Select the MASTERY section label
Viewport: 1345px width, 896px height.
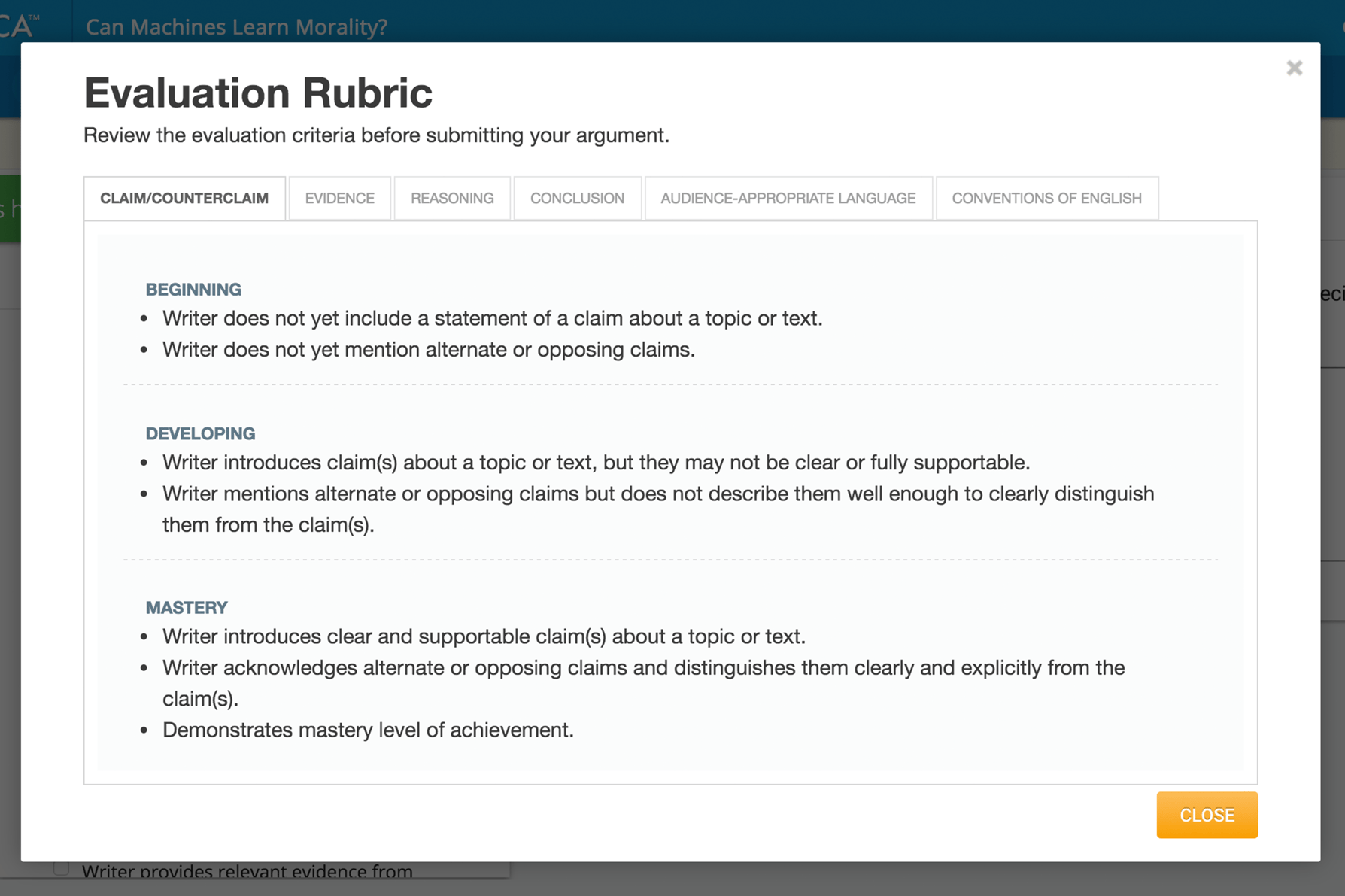pyautogui.click(x=186, y=607)
